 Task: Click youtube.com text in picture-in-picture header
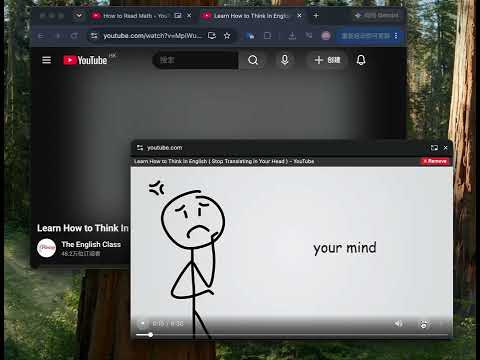click(165, 148)
